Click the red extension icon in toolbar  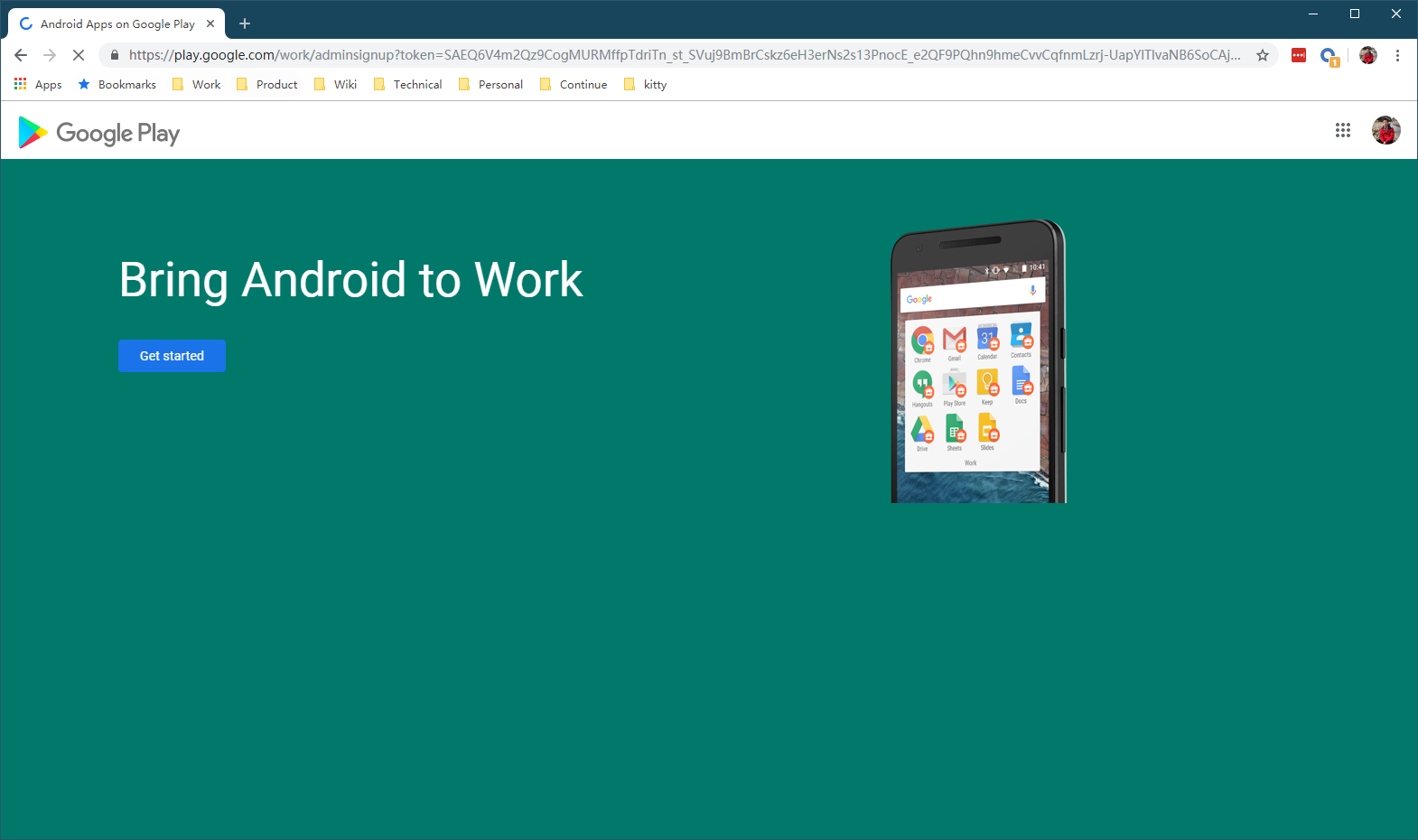coord(1299,55)
